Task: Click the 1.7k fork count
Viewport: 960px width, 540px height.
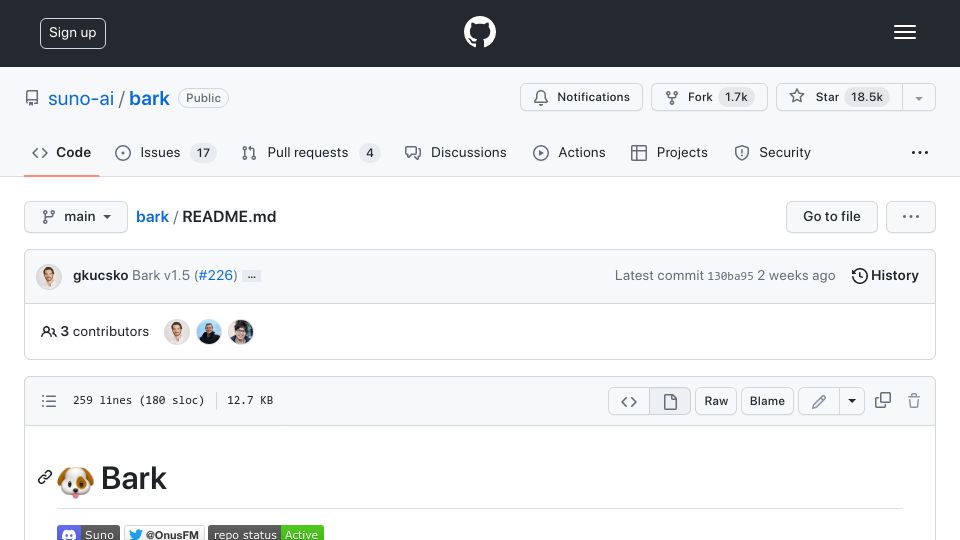Action: [737, 97]
